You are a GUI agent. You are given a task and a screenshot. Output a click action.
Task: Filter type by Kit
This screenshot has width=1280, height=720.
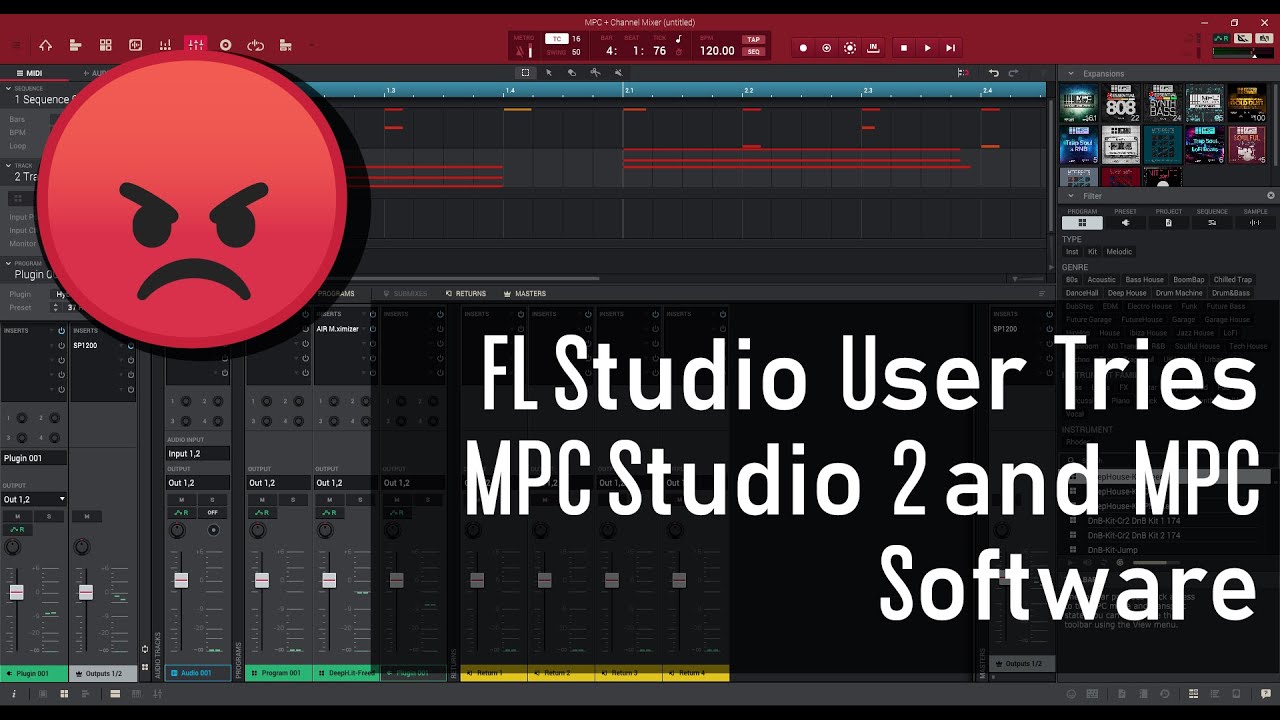[x=1092, y=252]
